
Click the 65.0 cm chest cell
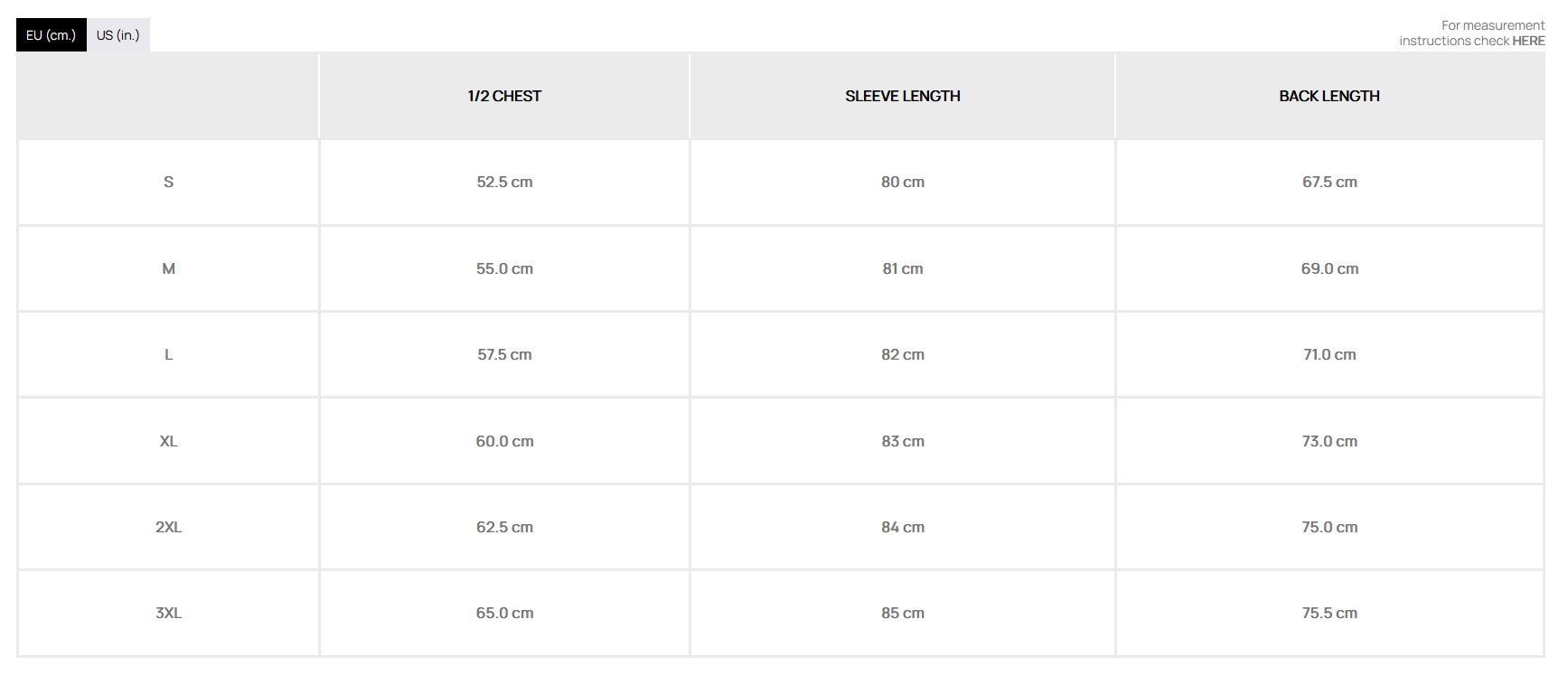click(504, 613)
